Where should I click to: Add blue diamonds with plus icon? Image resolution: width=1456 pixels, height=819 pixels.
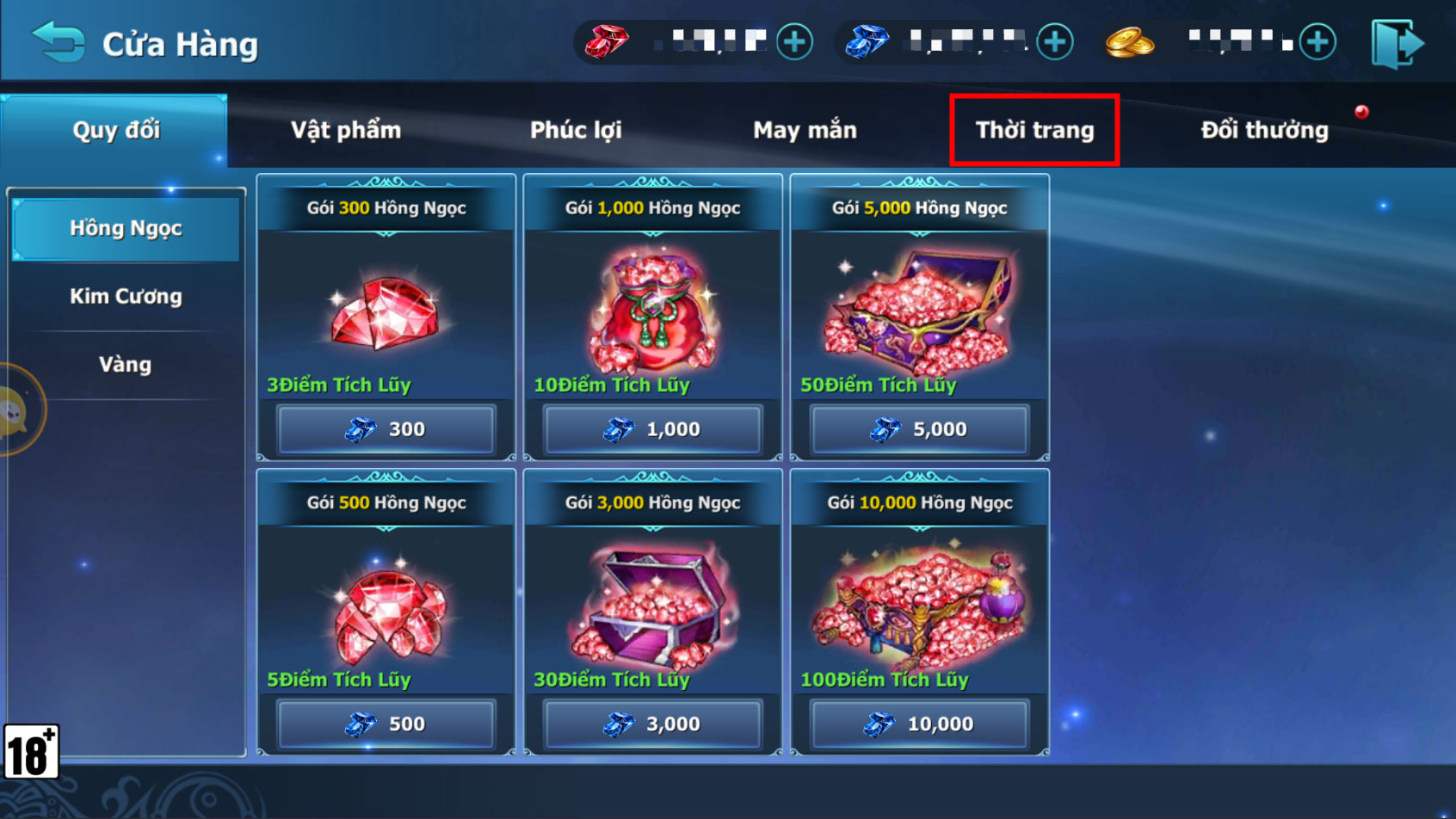(1054, 41)
